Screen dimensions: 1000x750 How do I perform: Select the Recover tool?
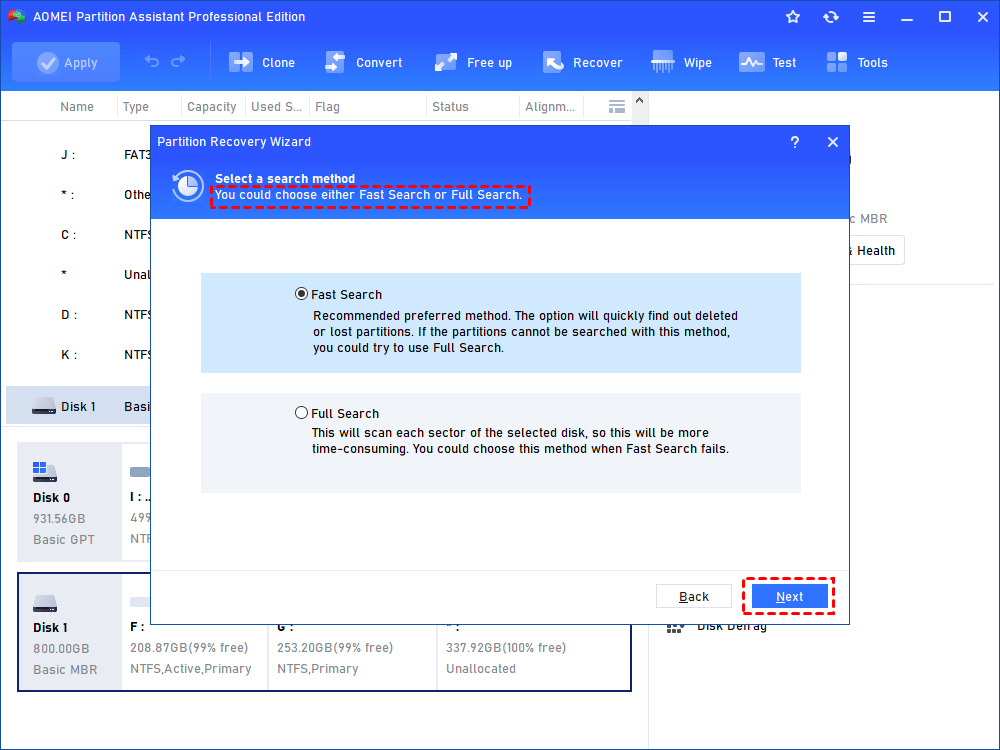[583, 62]
